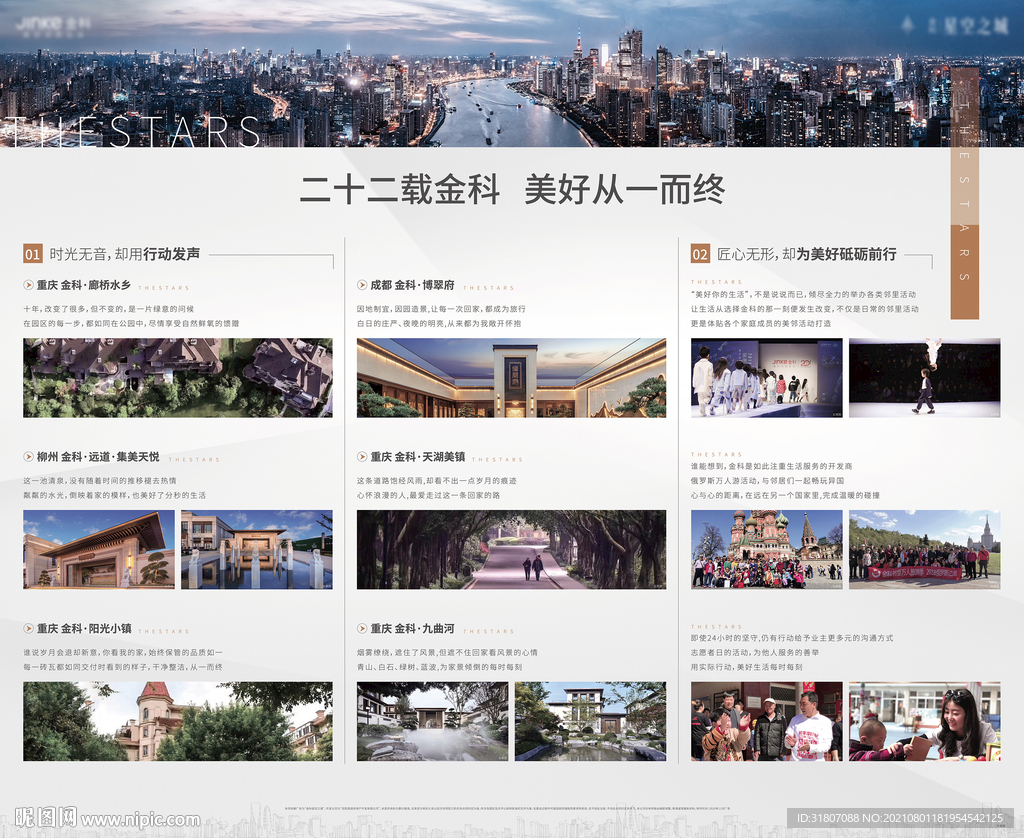
Task: Click the text line starting “美好你的生活”
Action: 803,294
